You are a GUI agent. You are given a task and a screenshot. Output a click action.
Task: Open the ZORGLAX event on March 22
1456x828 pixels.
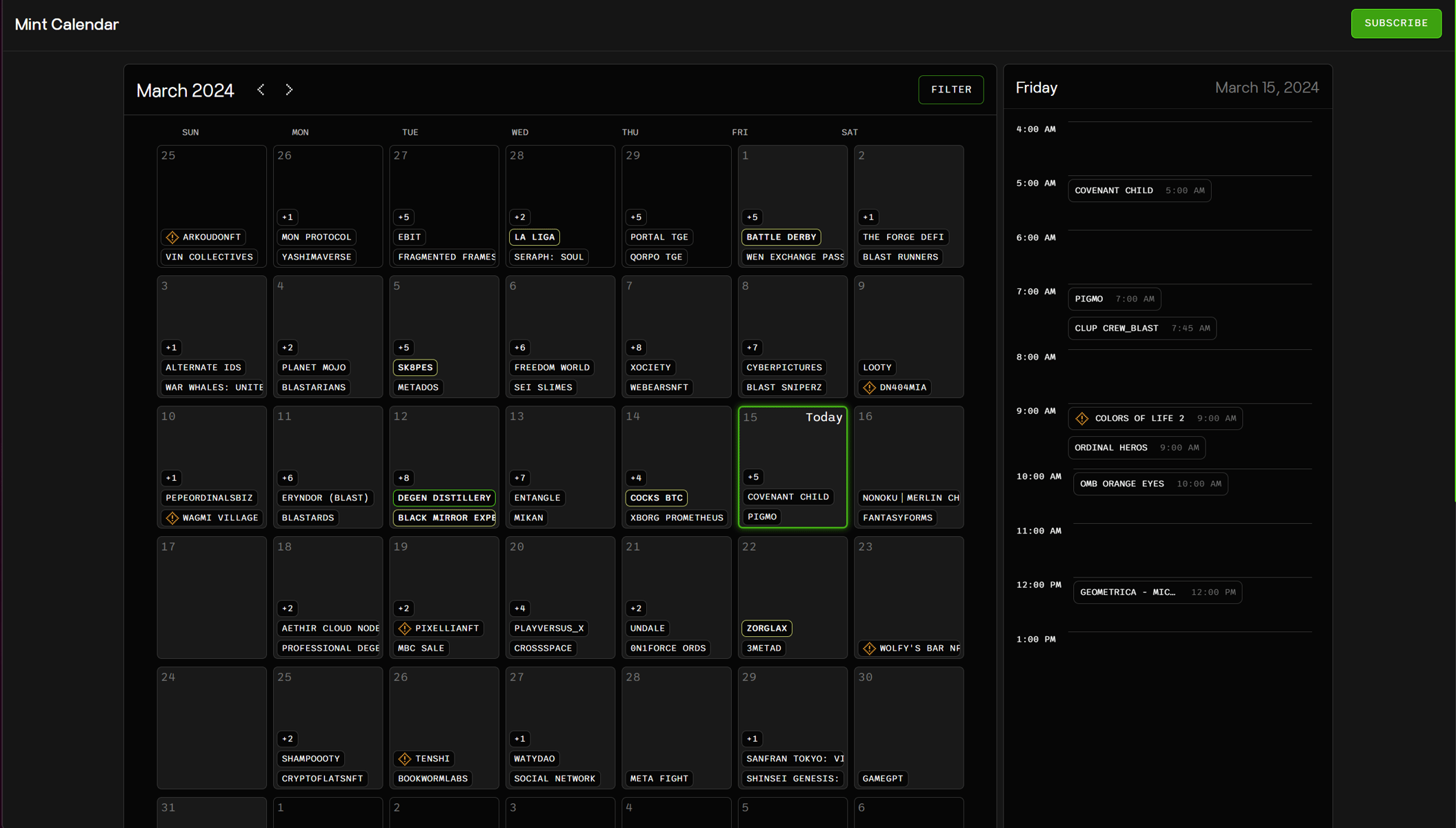pos(766,628)
